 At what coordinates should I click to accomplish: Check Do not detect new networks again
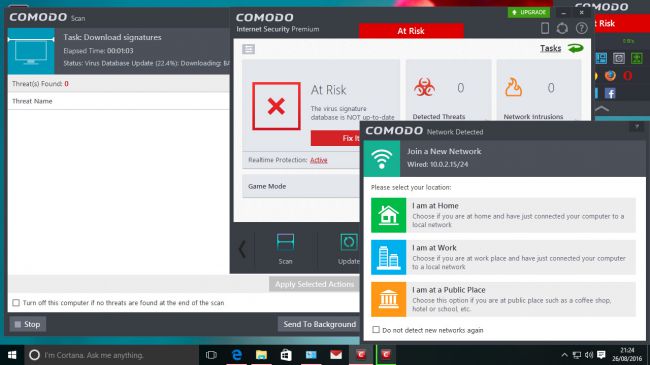tap(376, 330)
